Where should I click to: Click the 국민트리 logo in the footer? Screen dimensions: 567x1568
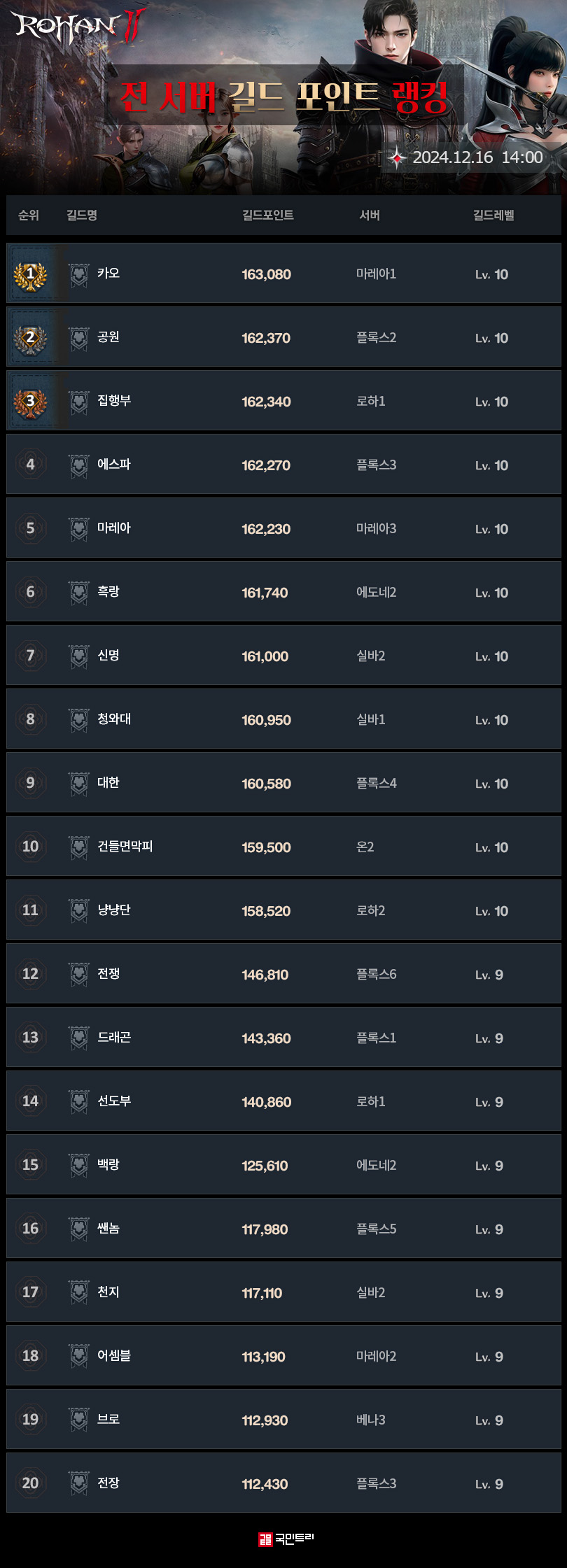point(286,1538)
